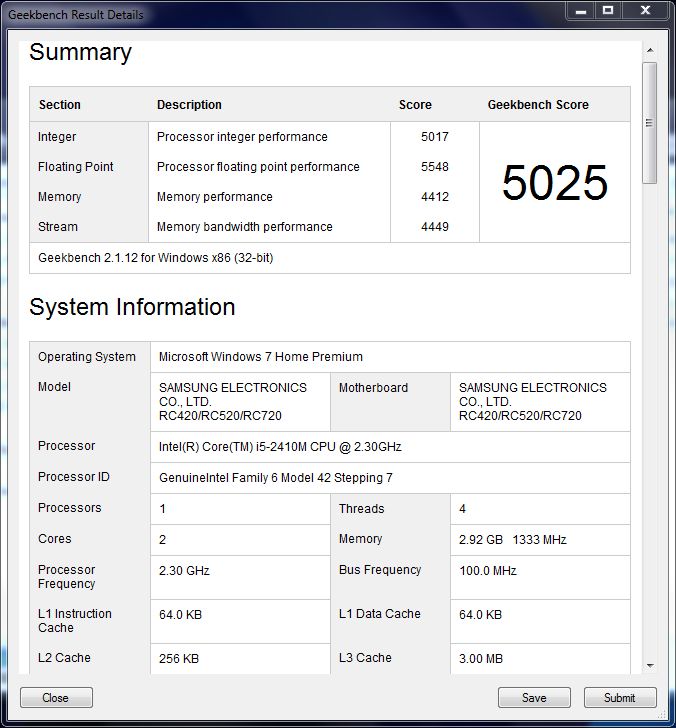Click the Motherboard label
Screen dimensions: 676x728
click(x=373, y=388)
